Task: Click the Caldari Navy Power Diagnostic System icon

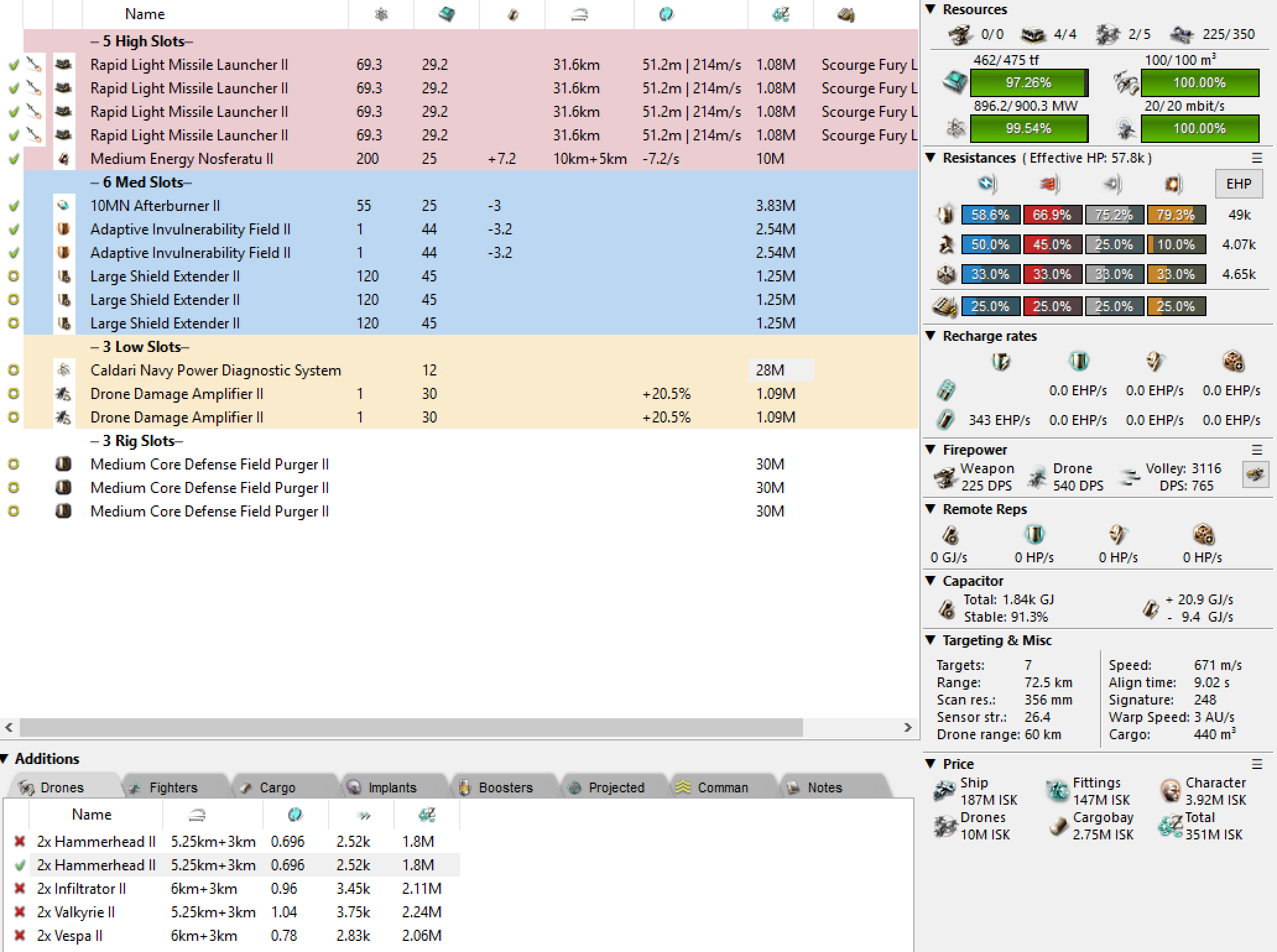Action: (x=64, y=371)
